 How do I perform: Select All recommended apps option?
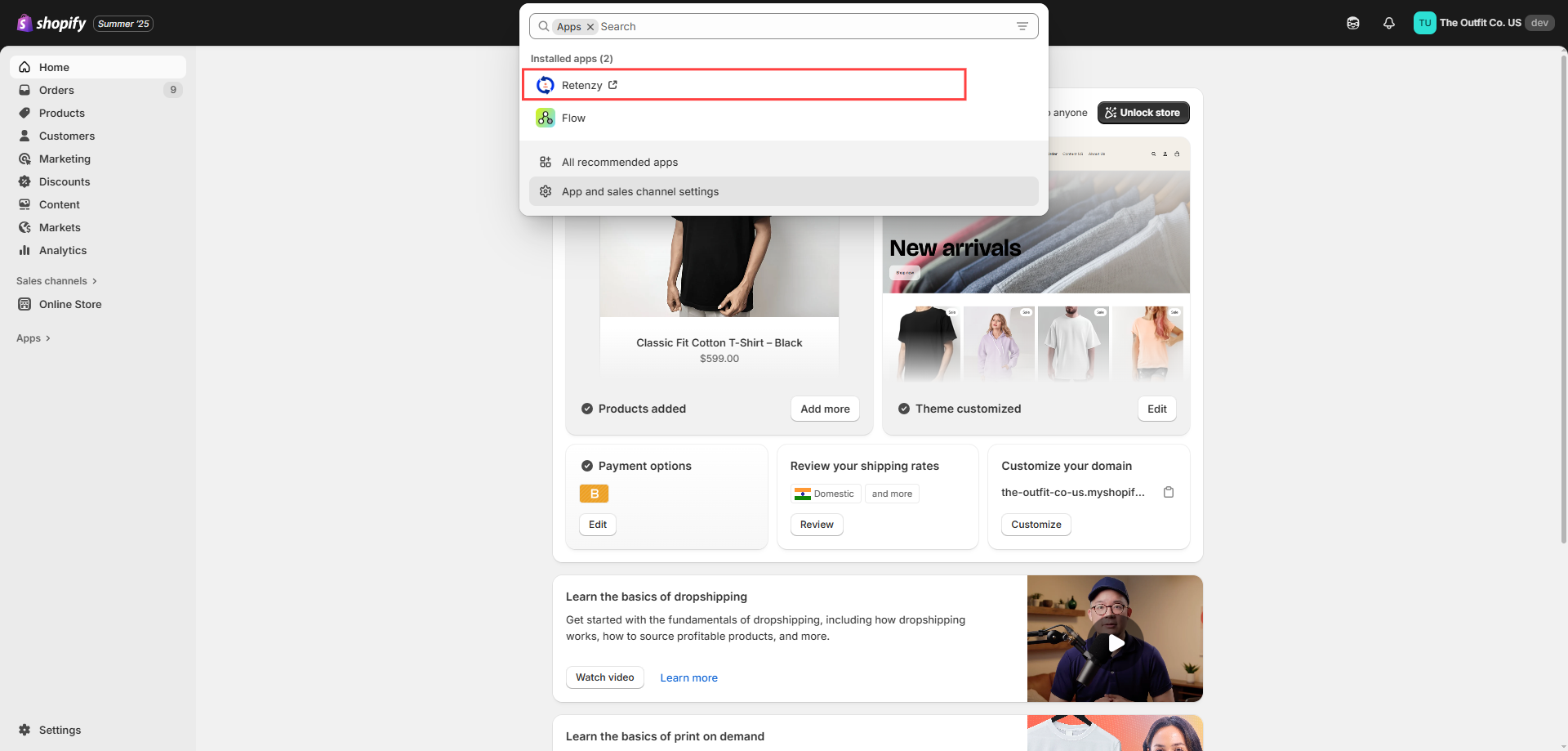pos(620,162)
